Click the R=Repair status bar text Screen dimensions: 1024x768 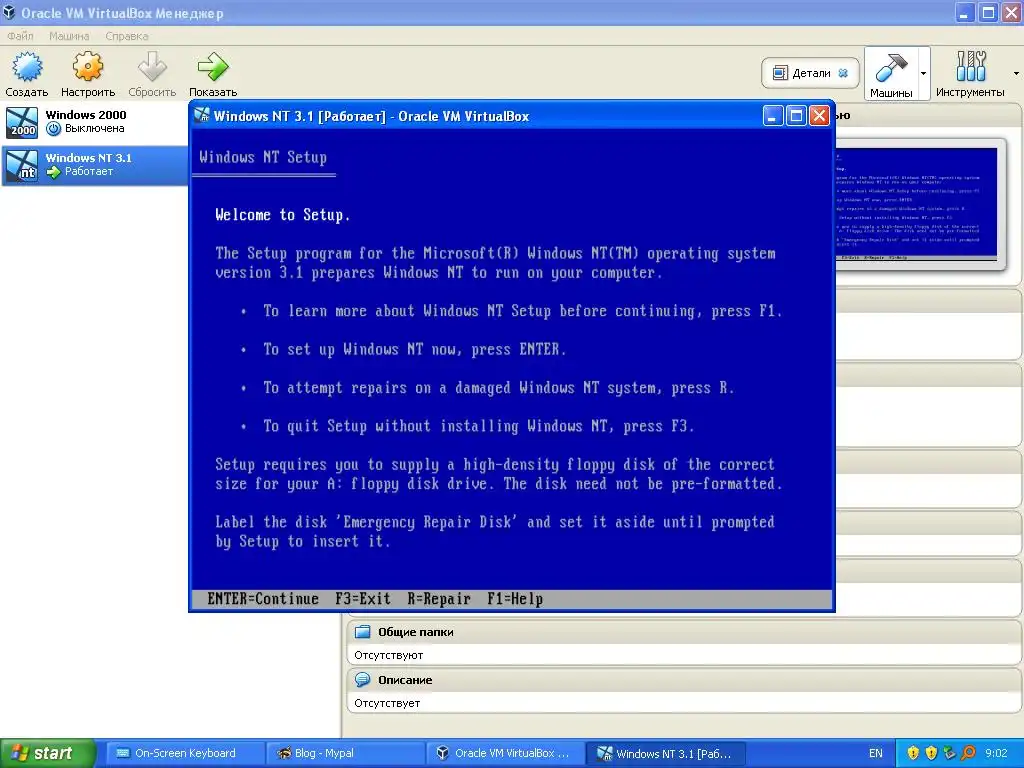[x=439, y=599]
